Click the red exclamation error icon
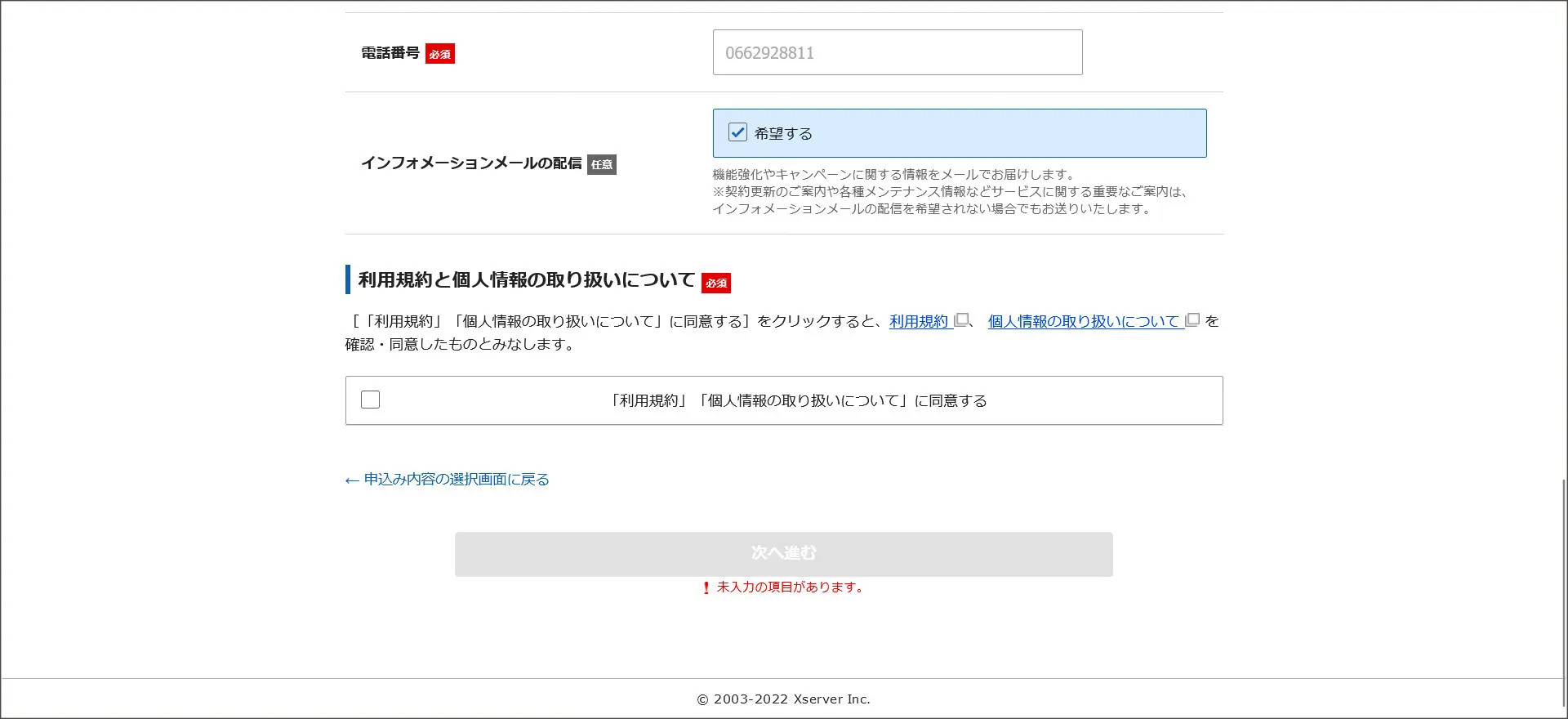The width and height of the screenshot is (1568, 719). [x=706, y=587]
